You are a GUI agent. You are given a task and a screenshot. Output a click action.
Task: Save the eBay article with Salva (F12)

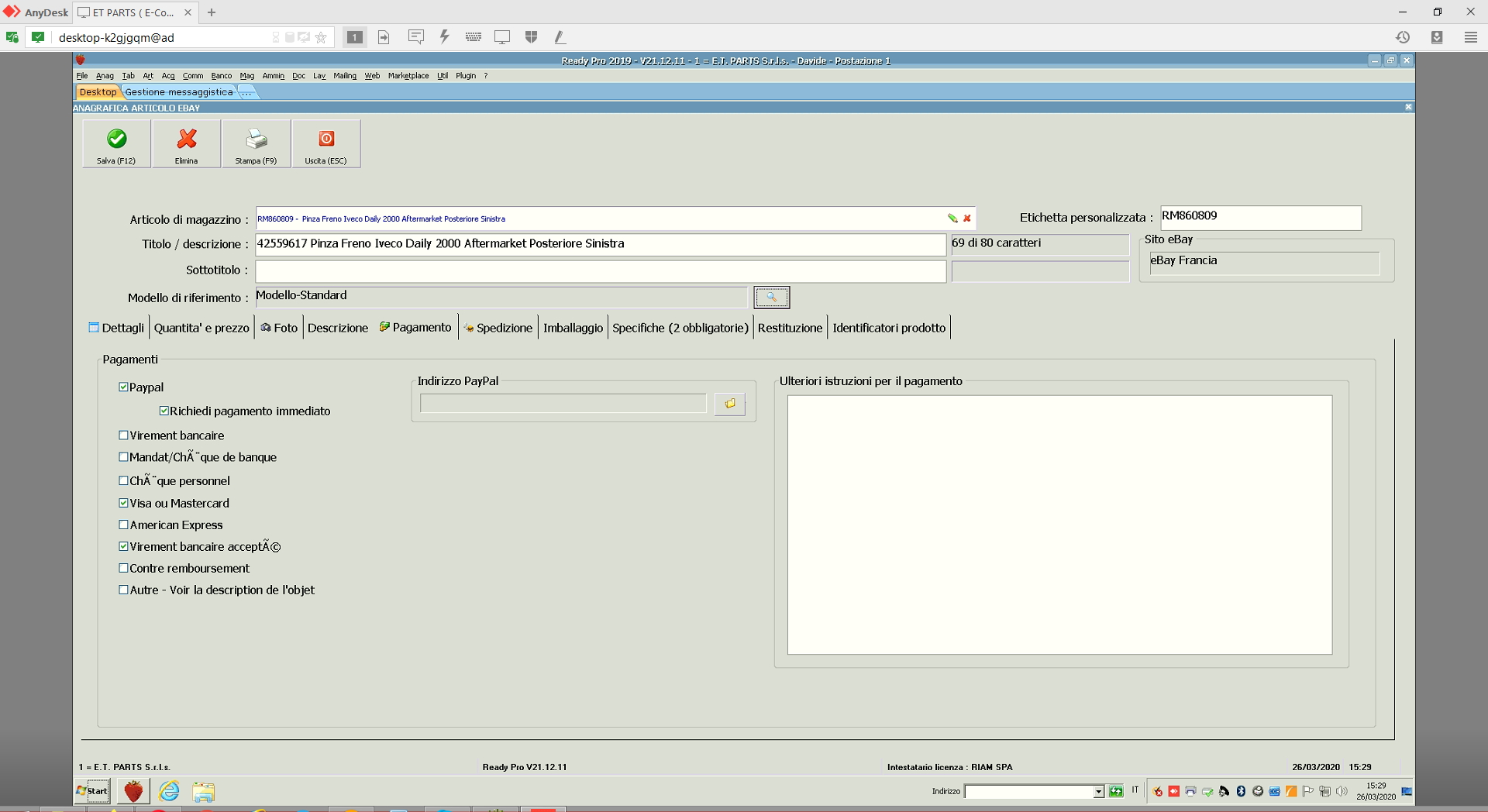coord(116,143)
